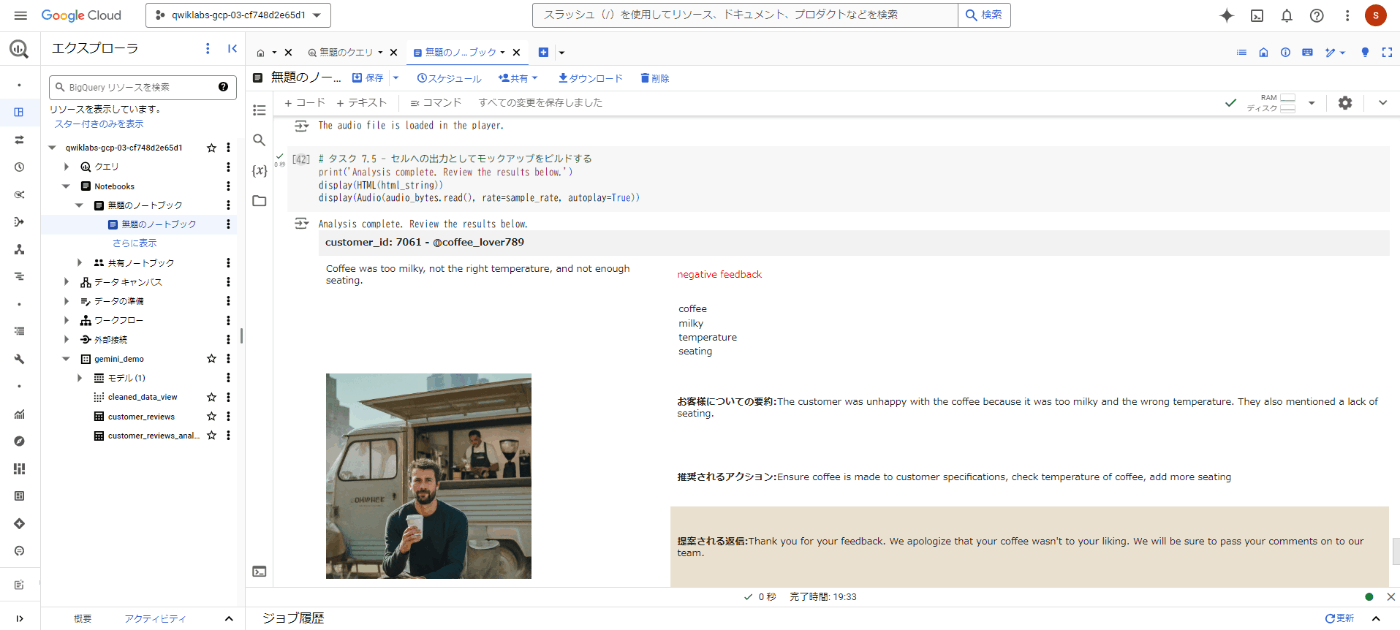The image size is (1400, 630).
Task: Select the home tab
Action: (261, 52)
